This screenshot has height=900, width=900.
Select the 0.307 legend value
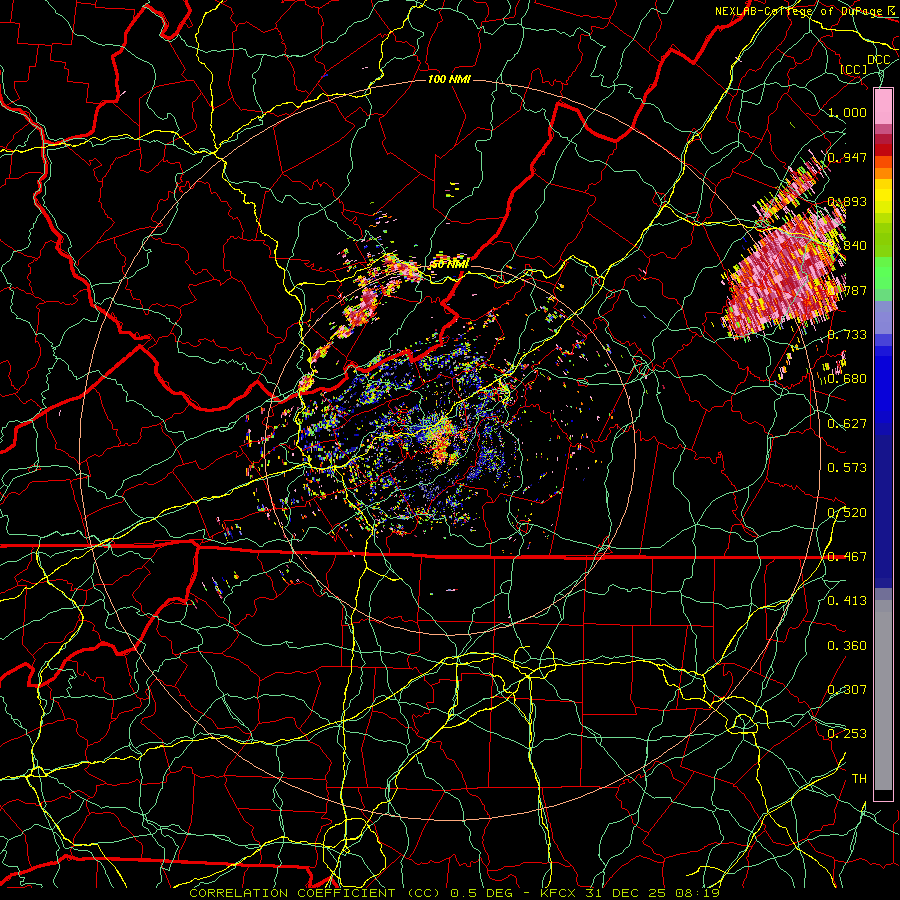point(847,690)
